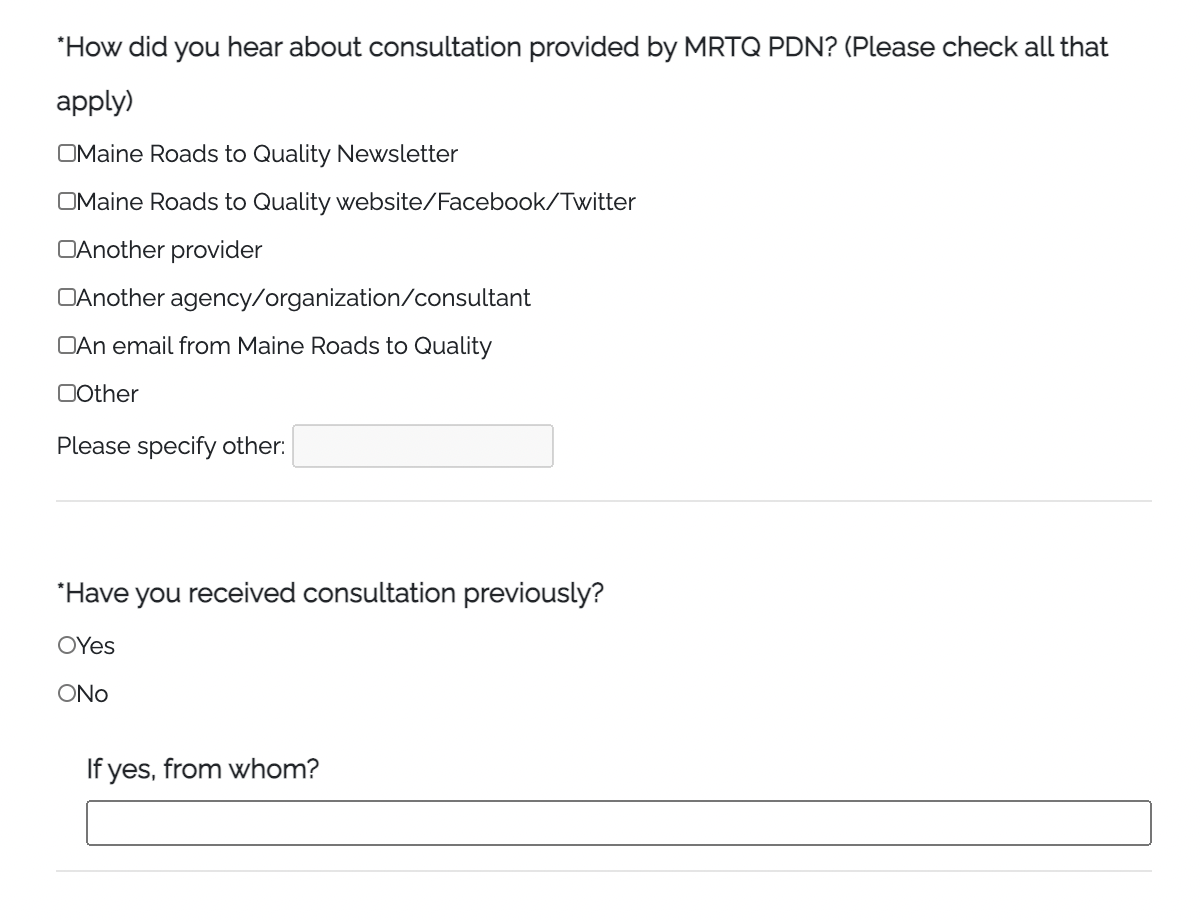
Task: Click the website/Facebook/Twitter option label text
Action: [356, 202]
